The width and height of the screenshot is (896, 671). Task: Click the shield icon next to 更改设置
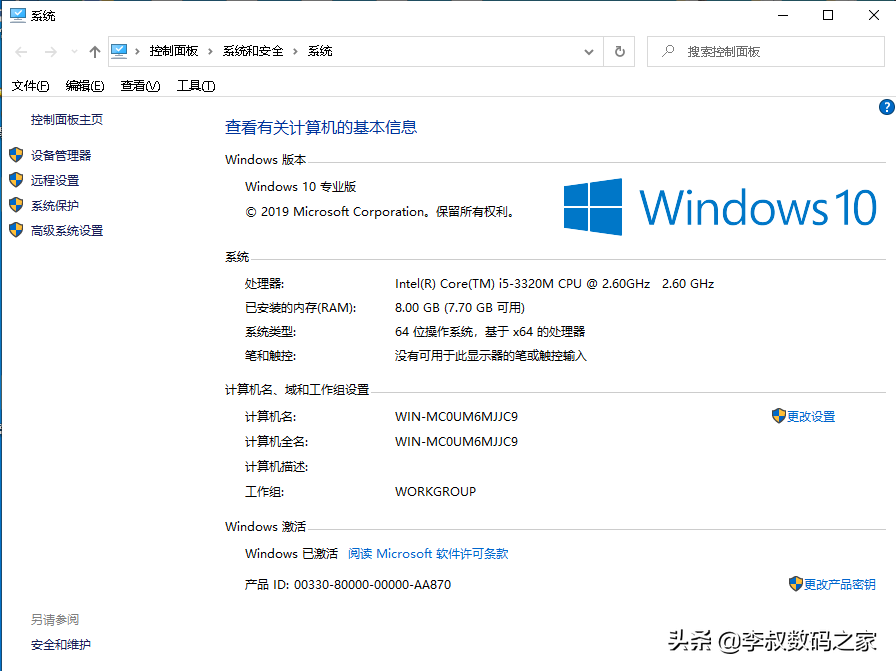(x=778, y=416)
